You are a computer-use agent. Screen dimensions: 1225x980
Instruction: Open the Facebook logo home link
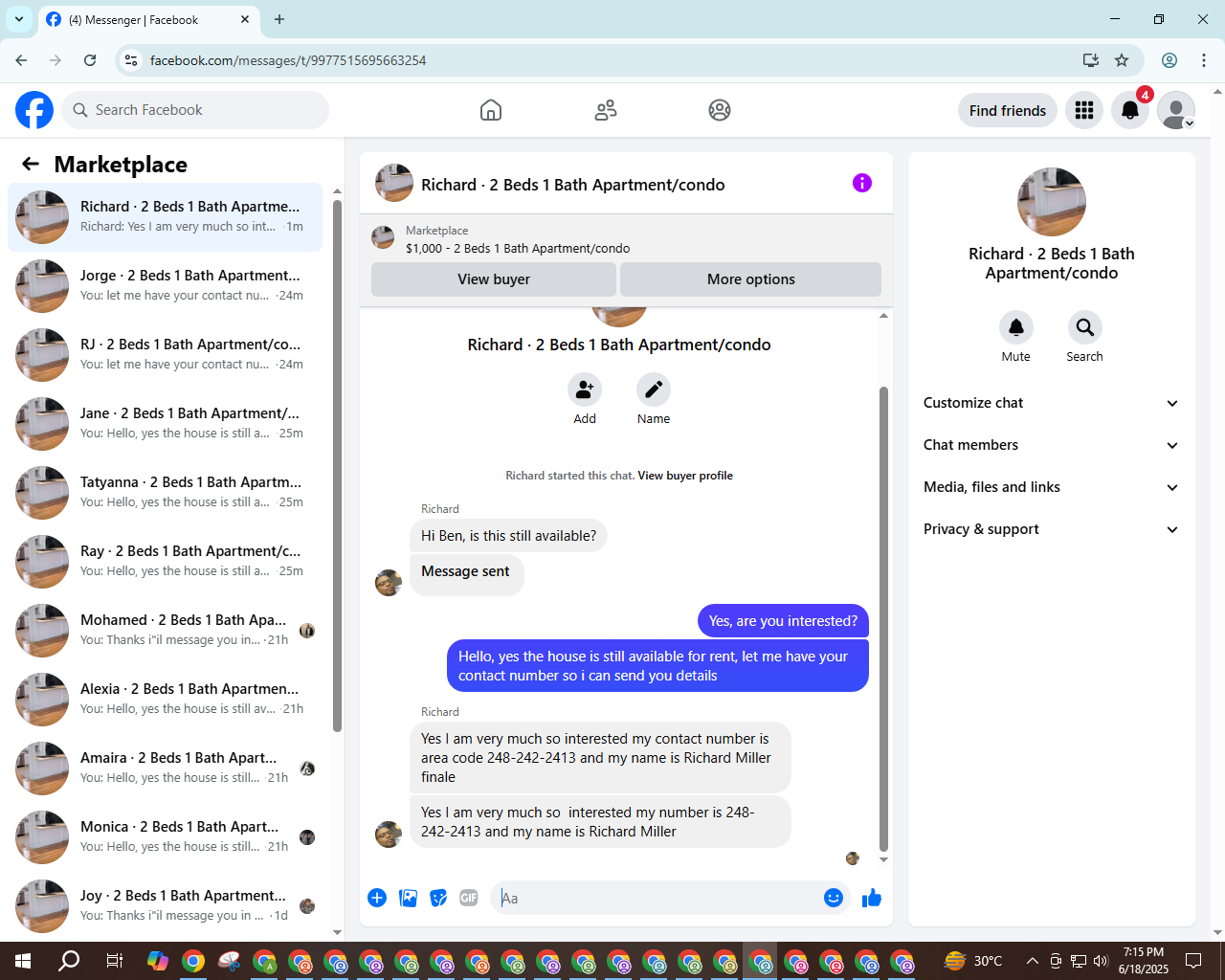34,110
